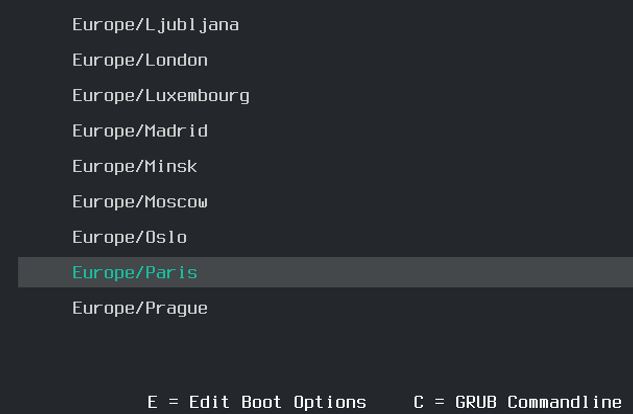Choose the Europe/Moscow timezone
Screen dimensions: 633x414
140,202
